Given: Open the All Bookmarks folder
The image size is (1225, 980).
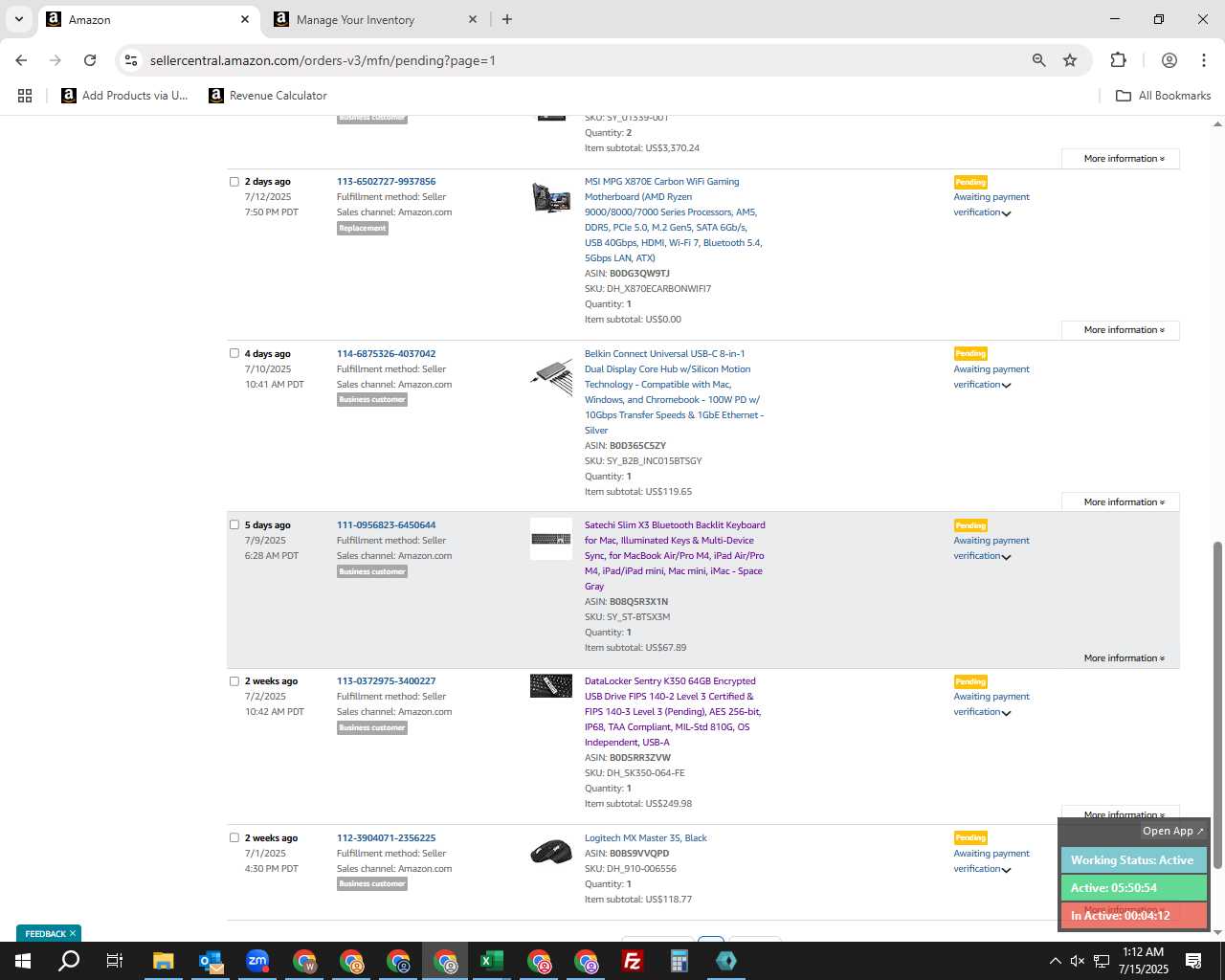Looking at the screenshot, I should (x=1164, y=96).
